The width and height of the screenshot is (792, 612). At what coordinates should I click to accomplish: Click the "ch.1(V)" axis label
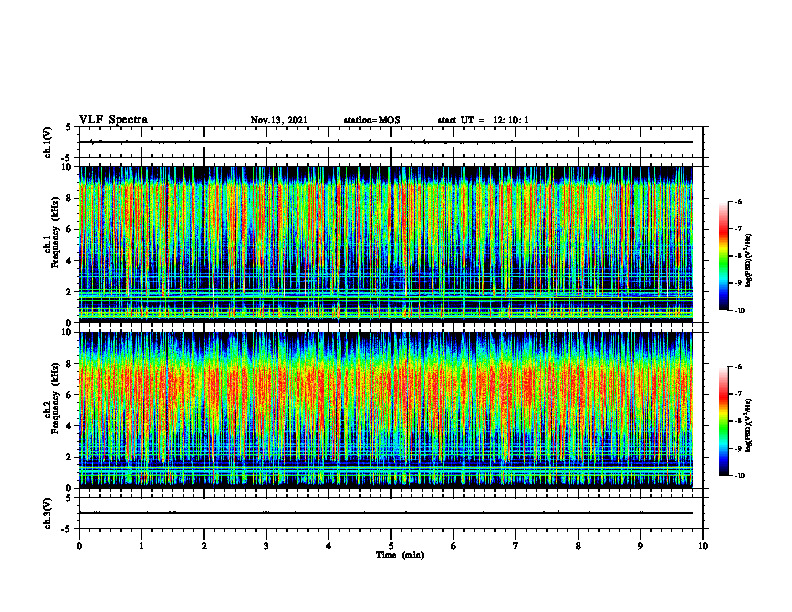point(47,142)
